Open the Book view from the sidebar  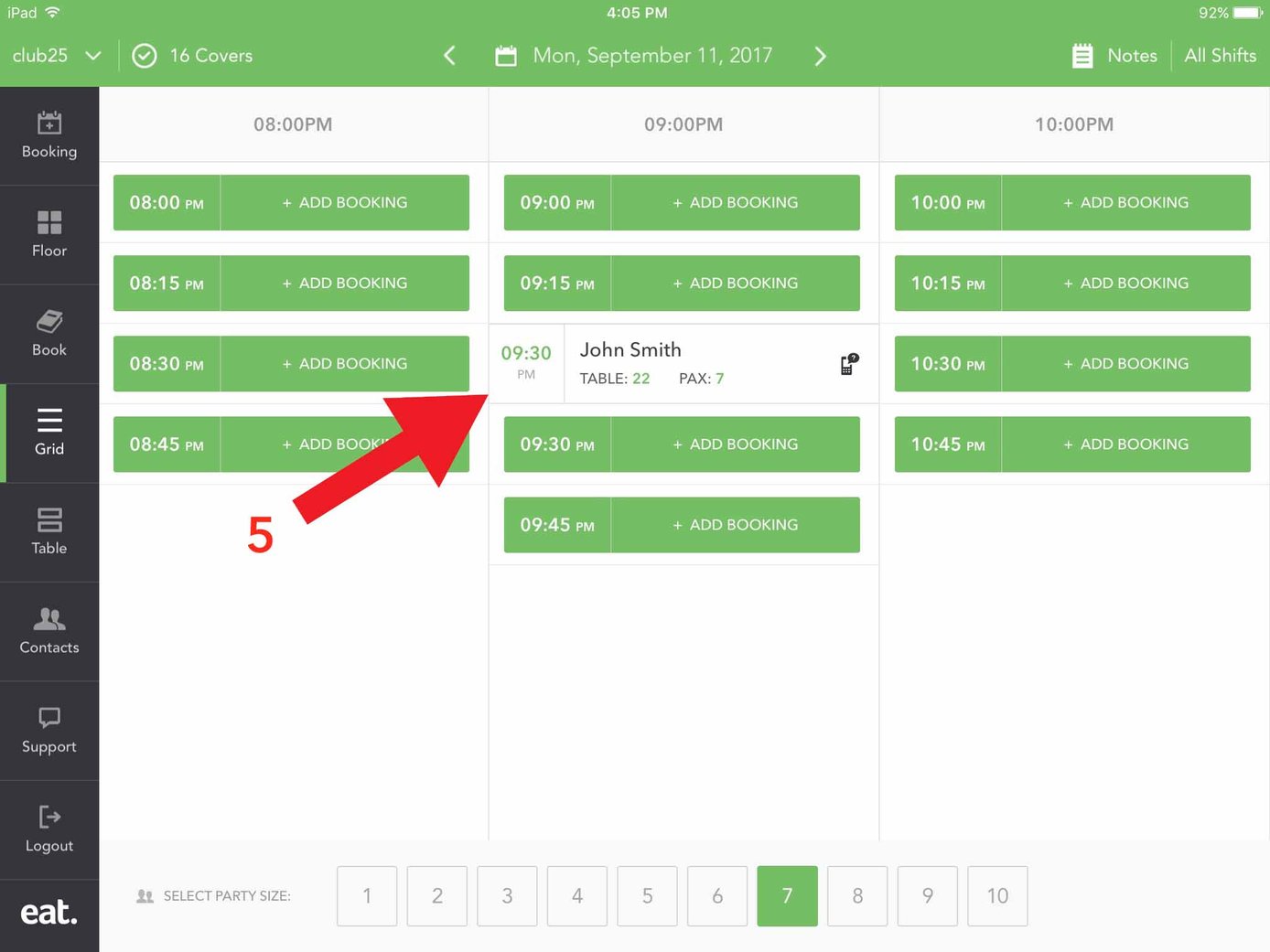[49, 333]
